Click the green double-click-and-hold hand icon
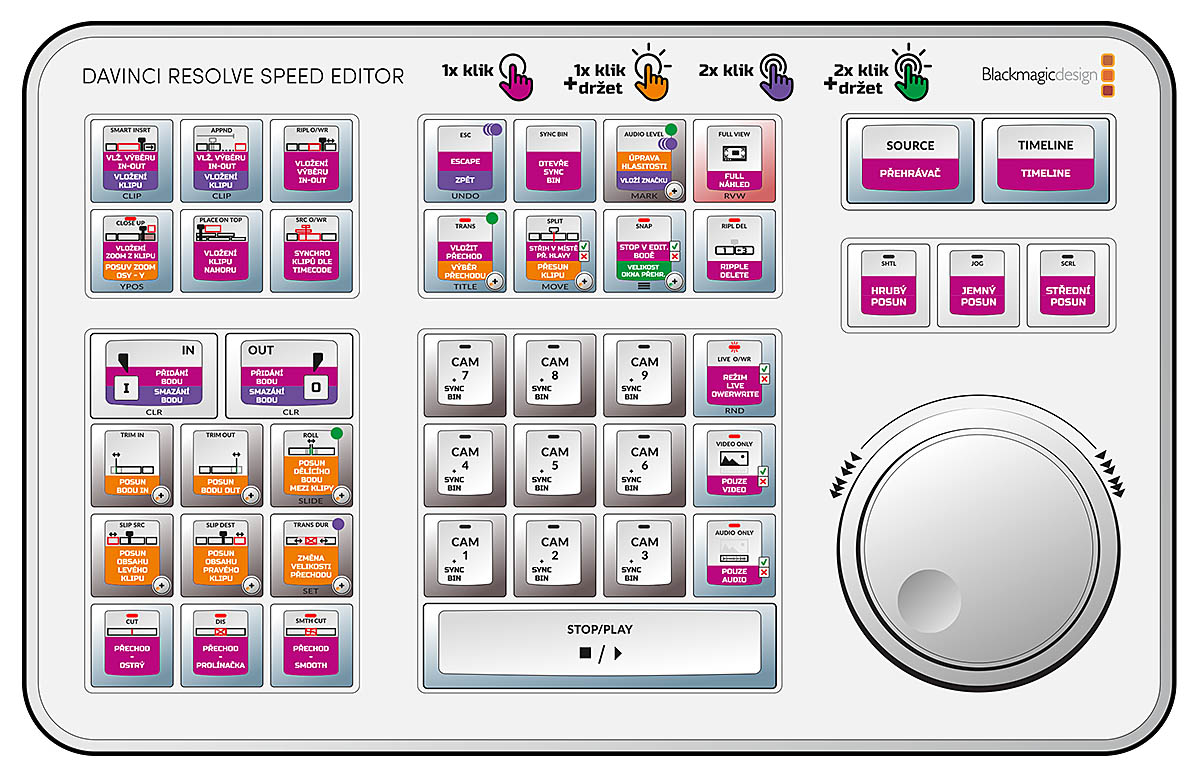1200x777 pixels. tap(911, 72)
